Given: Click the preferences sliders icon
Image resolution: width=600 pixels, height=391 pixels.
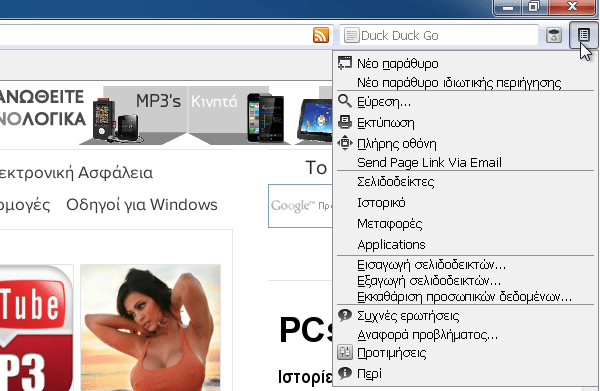Looking at the screenshot, I should (345, 352).
